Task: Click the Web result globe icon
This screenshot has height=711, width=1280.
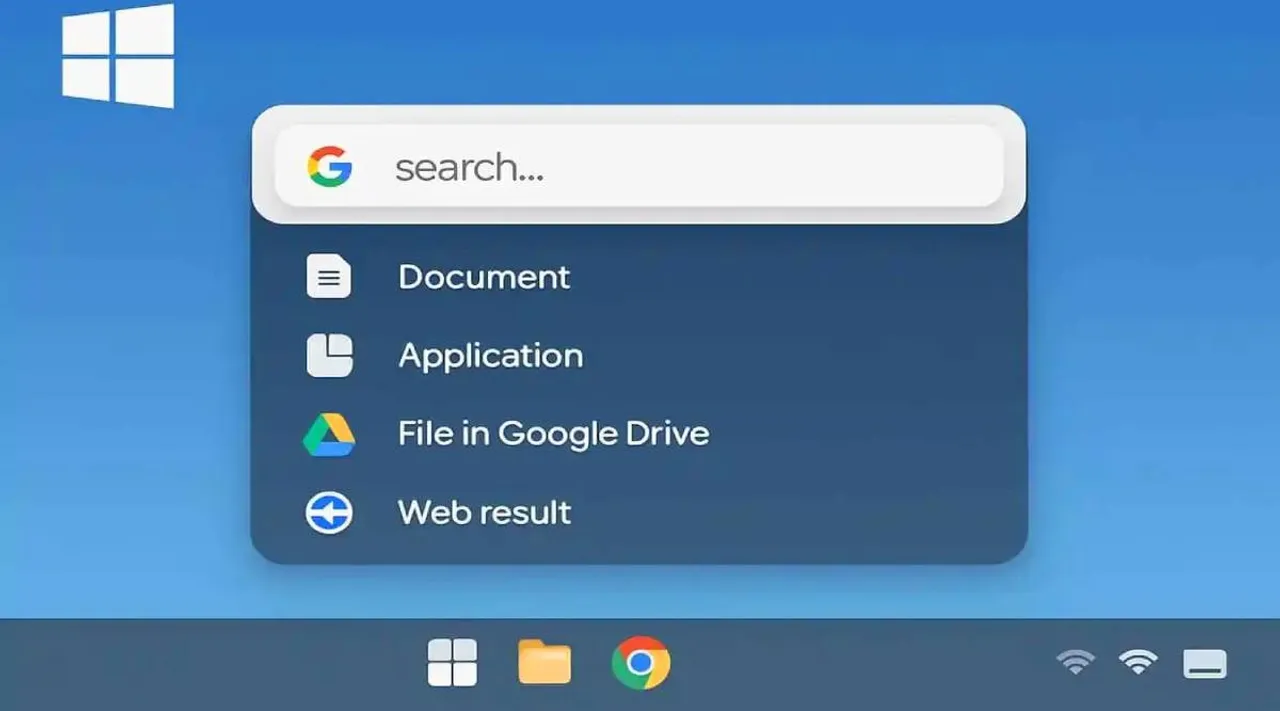Action: [330, 511]
